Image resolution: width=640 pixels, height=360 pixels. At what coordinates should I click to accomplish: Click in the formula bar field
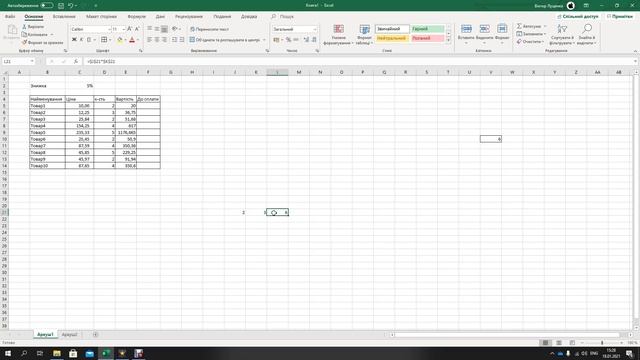click(x=359, y=61)
